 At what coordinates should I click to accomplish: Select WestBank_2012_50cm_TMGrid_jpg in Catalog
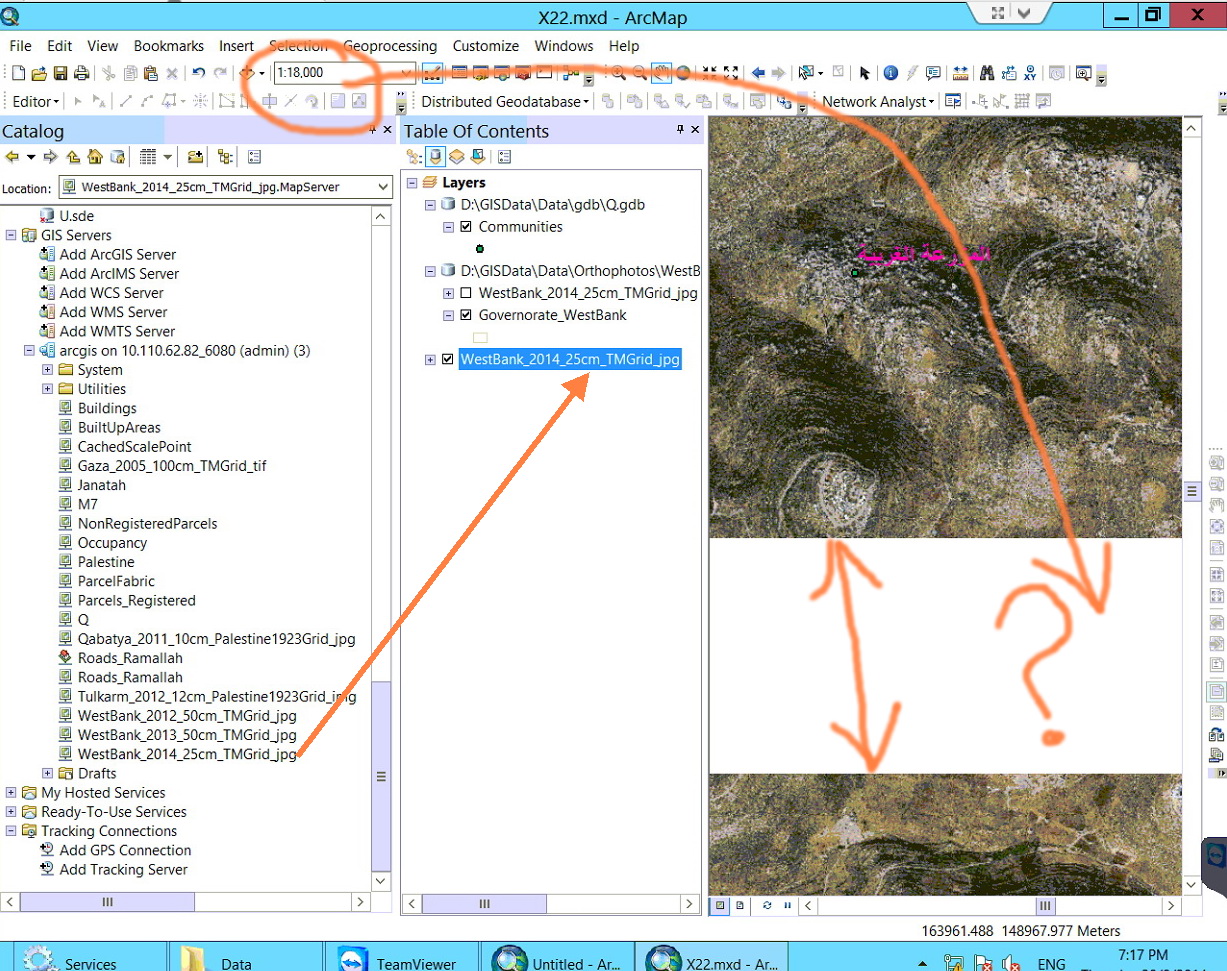(187, 716)
